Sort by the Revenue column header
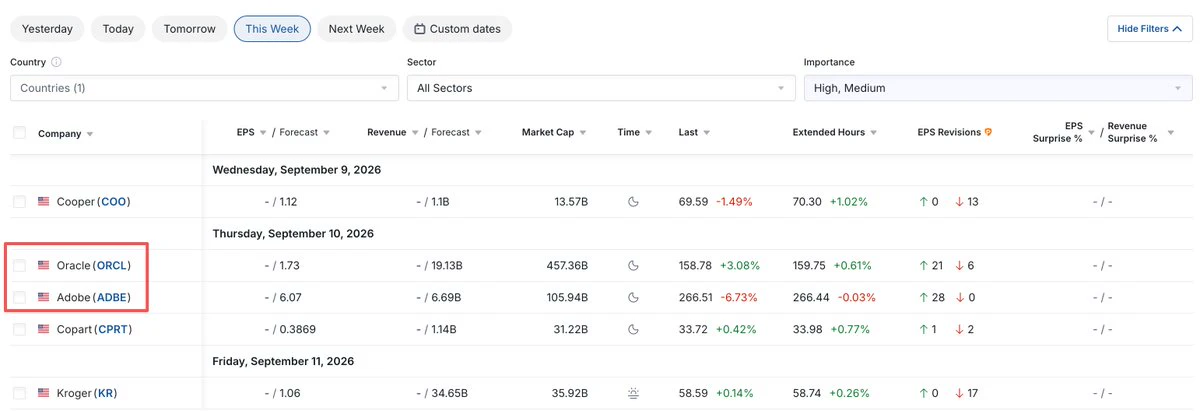The height and width of the screenshot is (411, 1200). [392, 132]
